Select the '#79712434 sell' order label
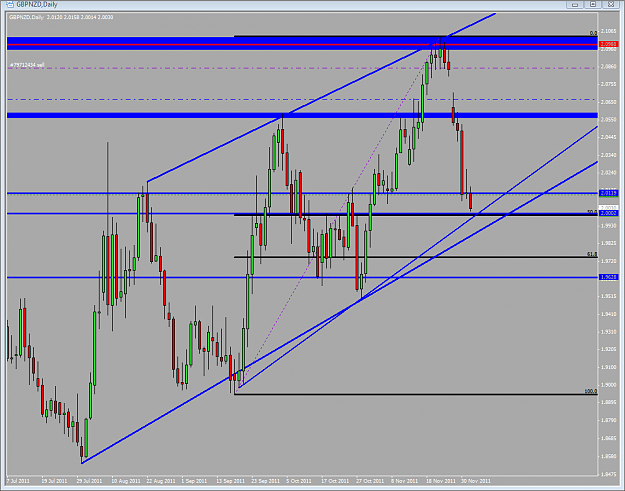Screen dimensions: 625x491 tap(27, 65)
